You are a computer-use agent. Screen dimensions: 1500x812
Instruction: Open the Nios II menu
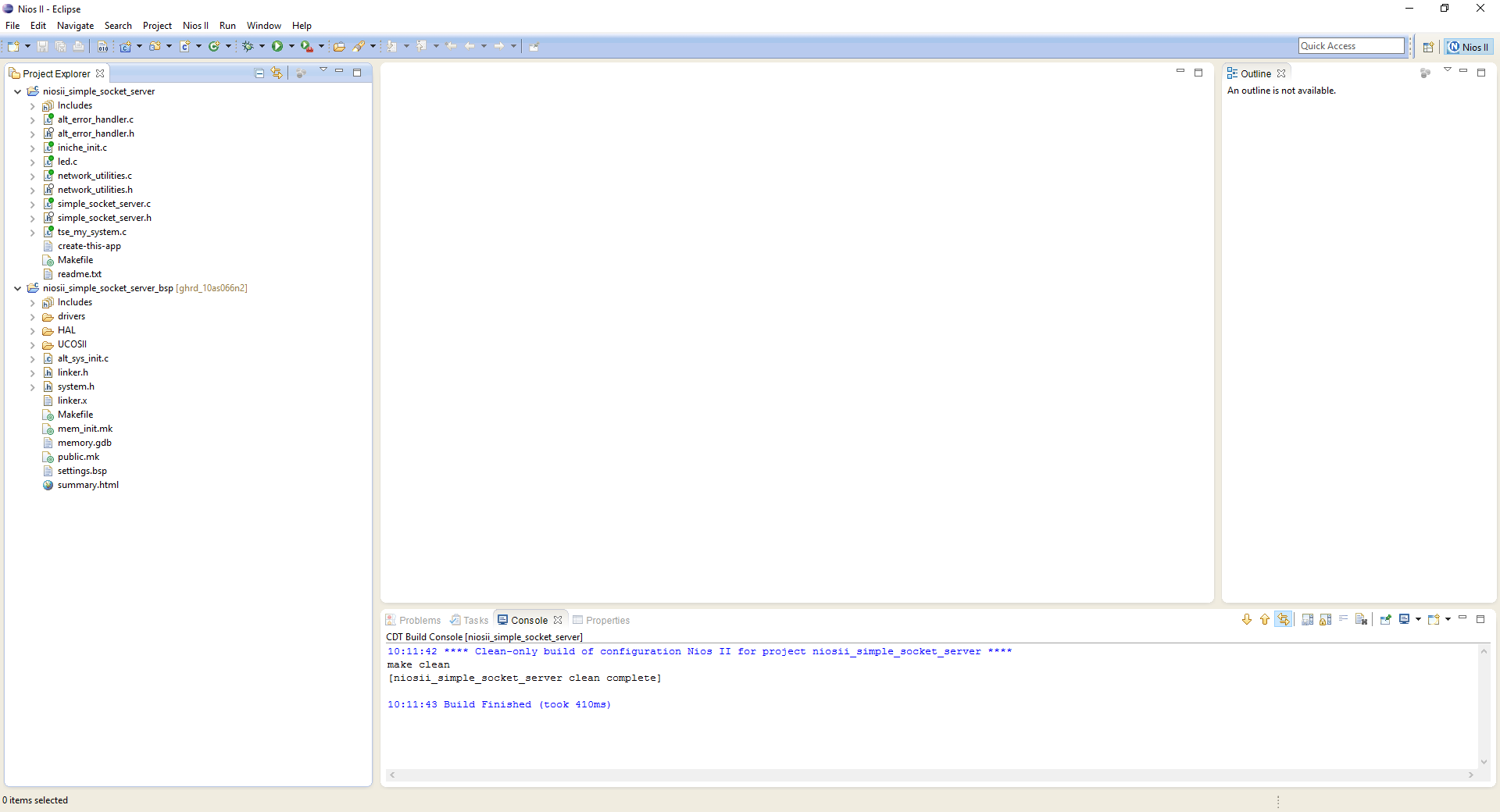coord(195,26)
